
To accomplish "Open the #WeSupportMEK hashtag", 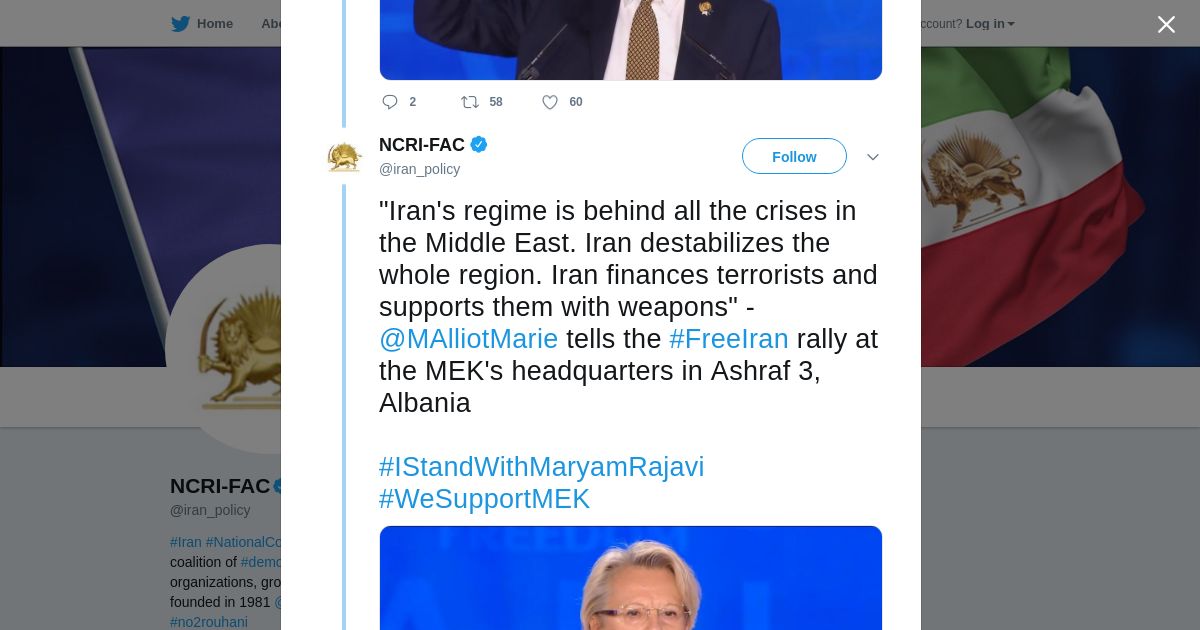I will (484, 499).
